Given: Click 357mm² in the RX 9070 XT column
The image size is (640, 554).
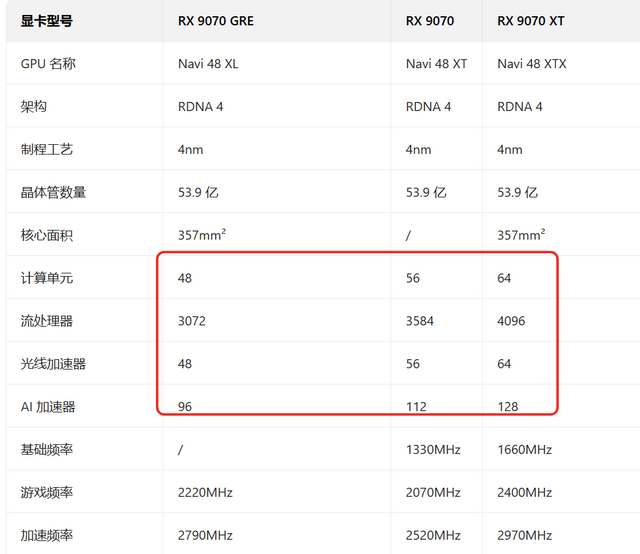Looking at the screenshot, I should (x=521, y=235).
